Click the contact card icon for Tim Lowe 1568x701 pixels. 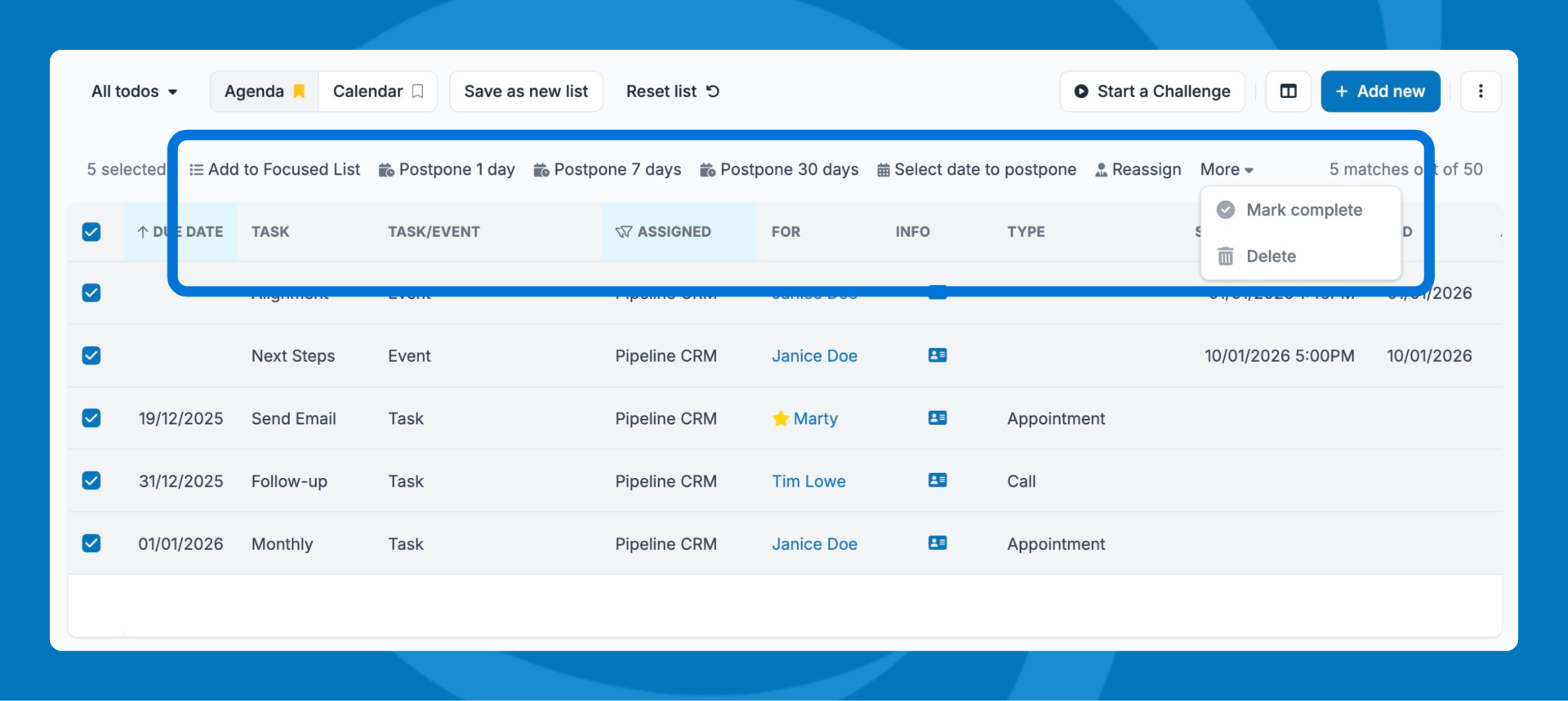click(938, 480)
